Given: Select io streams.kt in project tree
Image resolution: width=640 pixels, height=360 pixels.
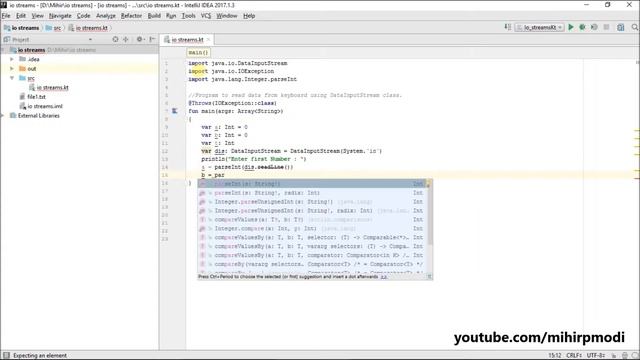Looking at the screenshot, I should (53, 87).
